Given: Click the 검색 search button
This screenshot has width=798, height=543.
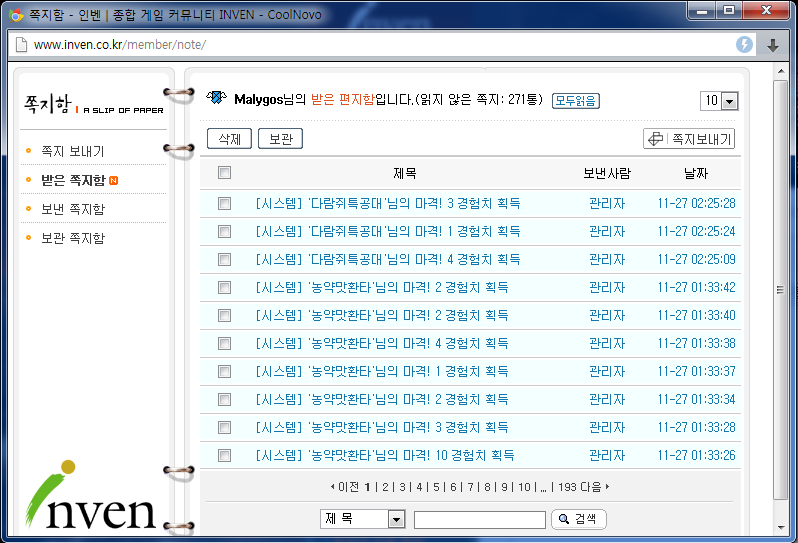Looking at the screenshot, I should 579,519.
